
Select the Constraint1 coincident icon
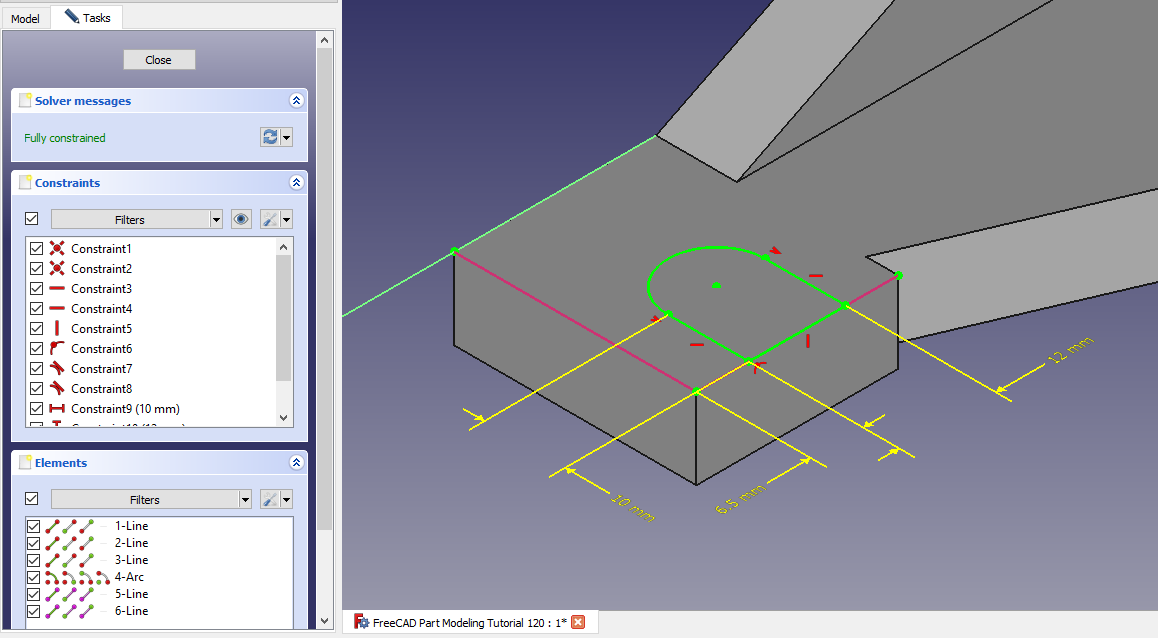pos(57,248)
